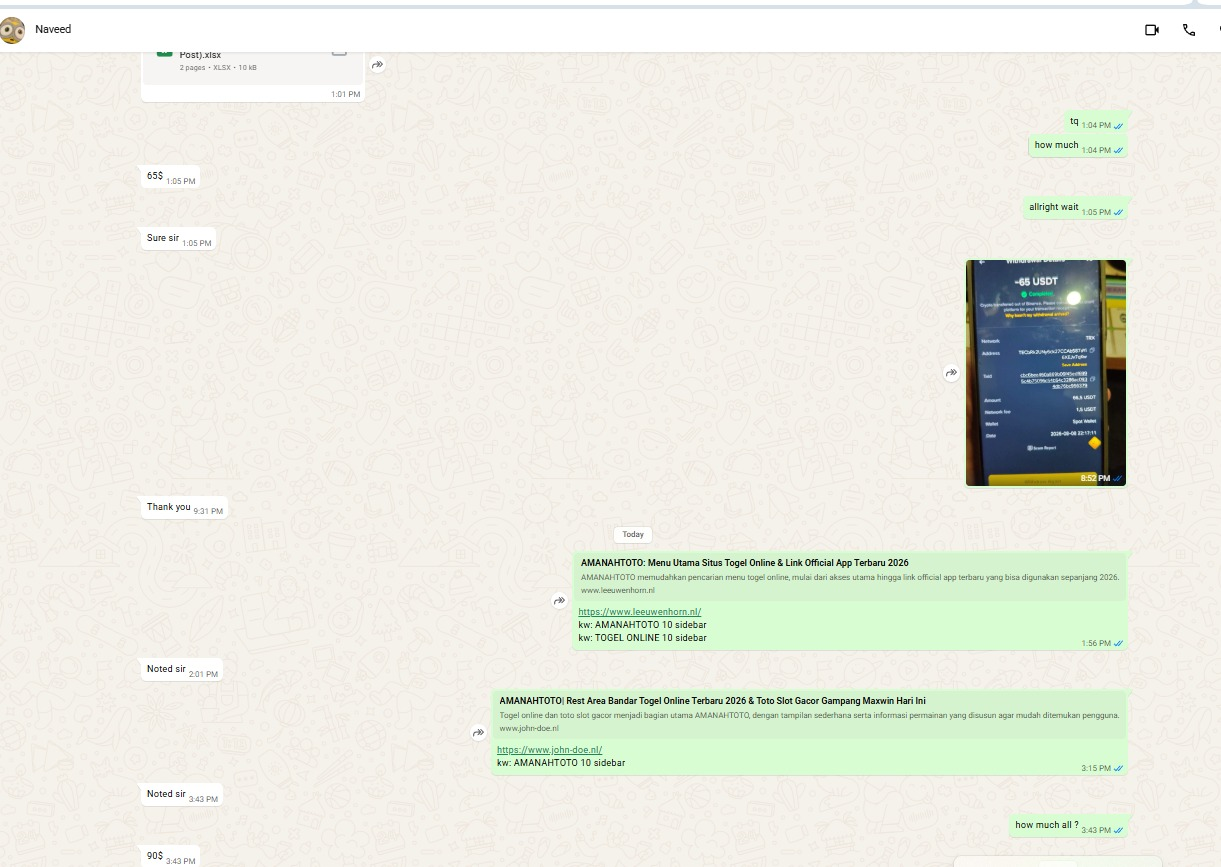Click the 'www.leeuwenhorn.nl' preview domain text

coord(617,591)
